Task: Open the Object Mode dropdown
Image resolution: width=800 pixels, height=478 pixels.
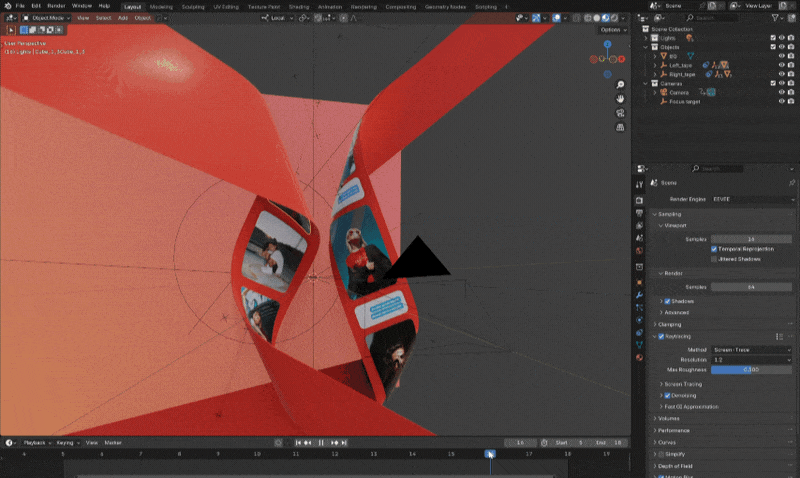Action: pyautogui.click(x=46, y=18)
